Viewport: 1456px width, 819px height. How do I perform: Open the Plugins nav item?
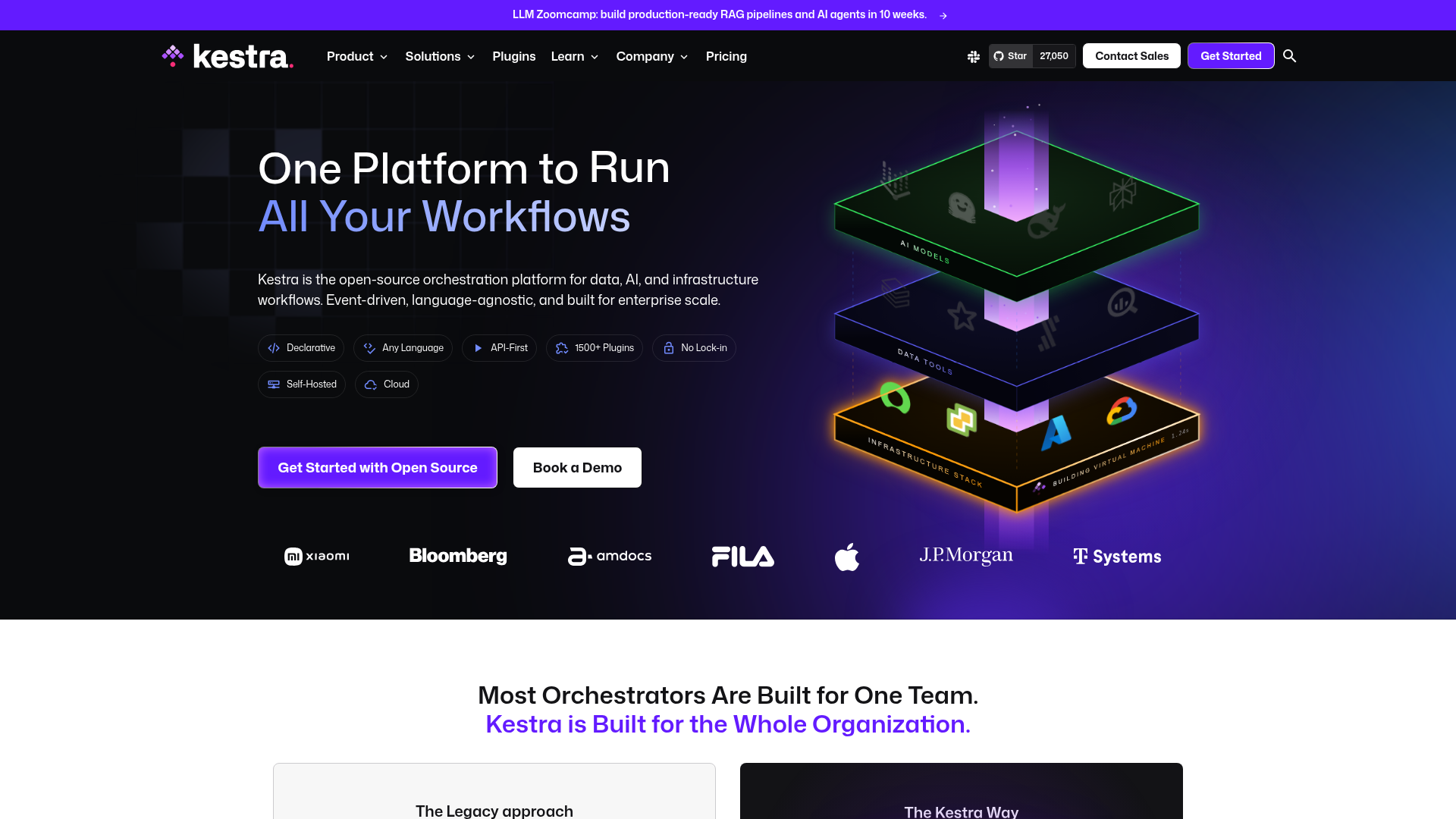(514, 56)
